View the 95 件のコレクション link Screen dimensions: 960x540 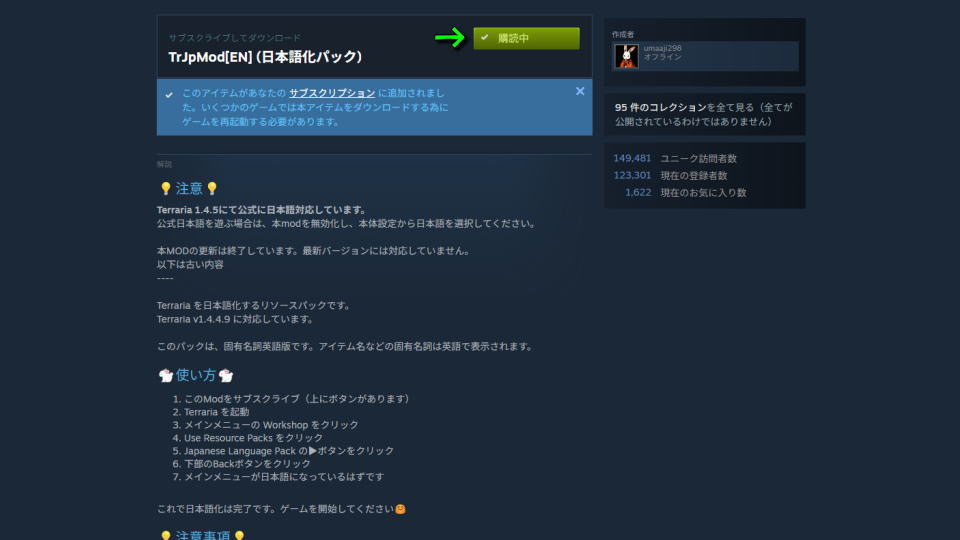coord(661,107)
